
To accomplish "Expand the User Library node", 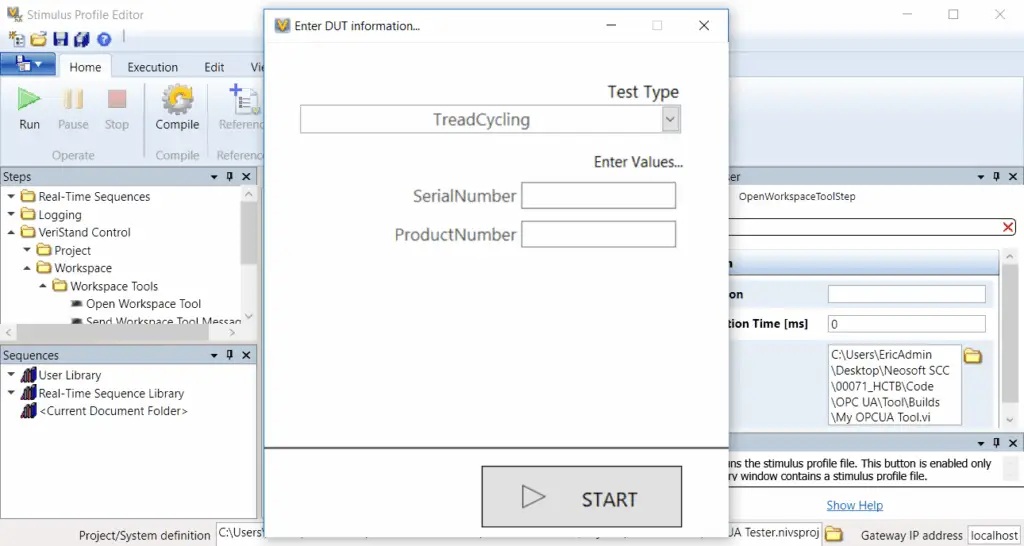I will (x=11, y=375).
